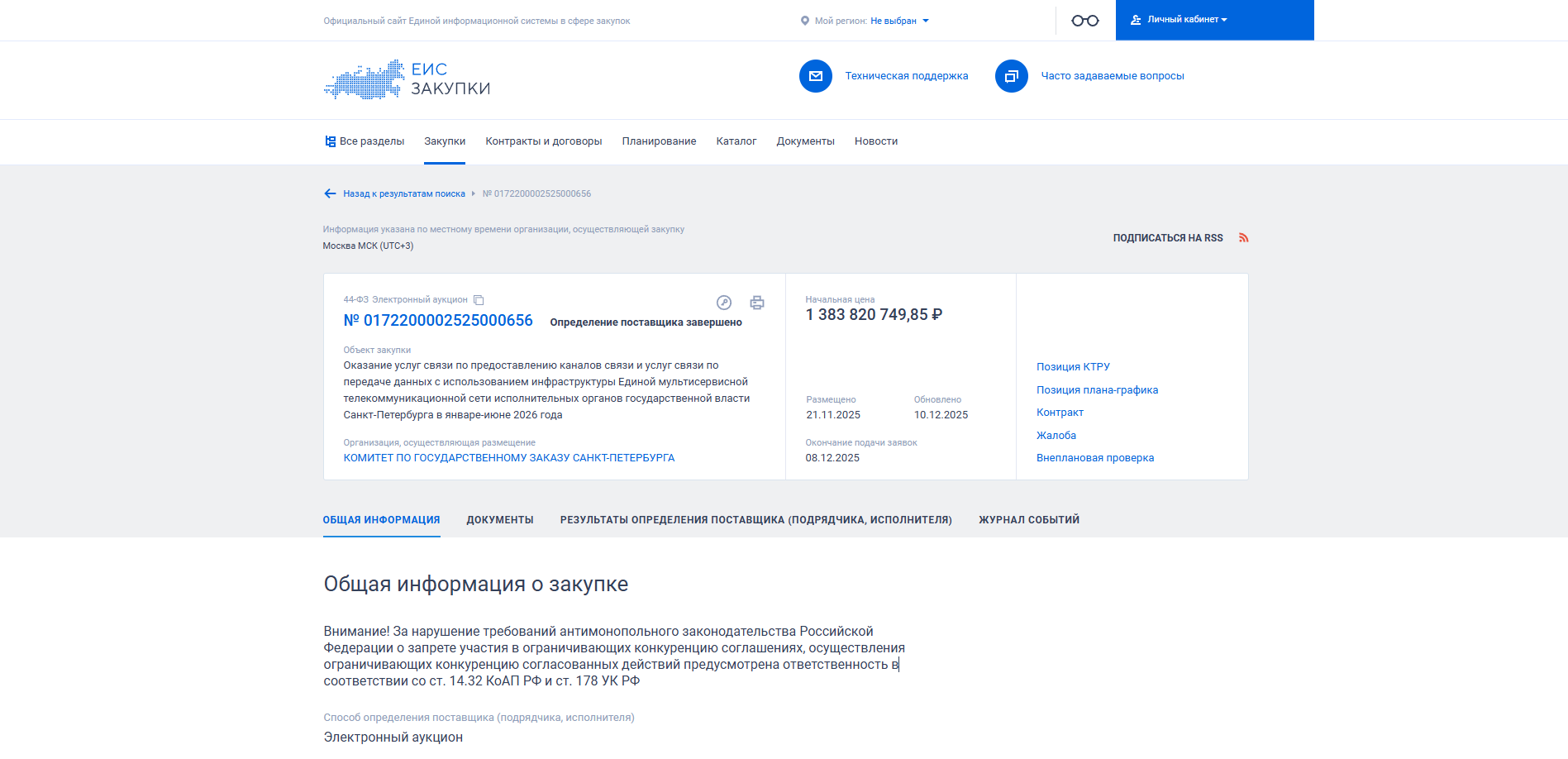Click the accessibility glasses icon

pyautogui.click(x=1084, y=21)
